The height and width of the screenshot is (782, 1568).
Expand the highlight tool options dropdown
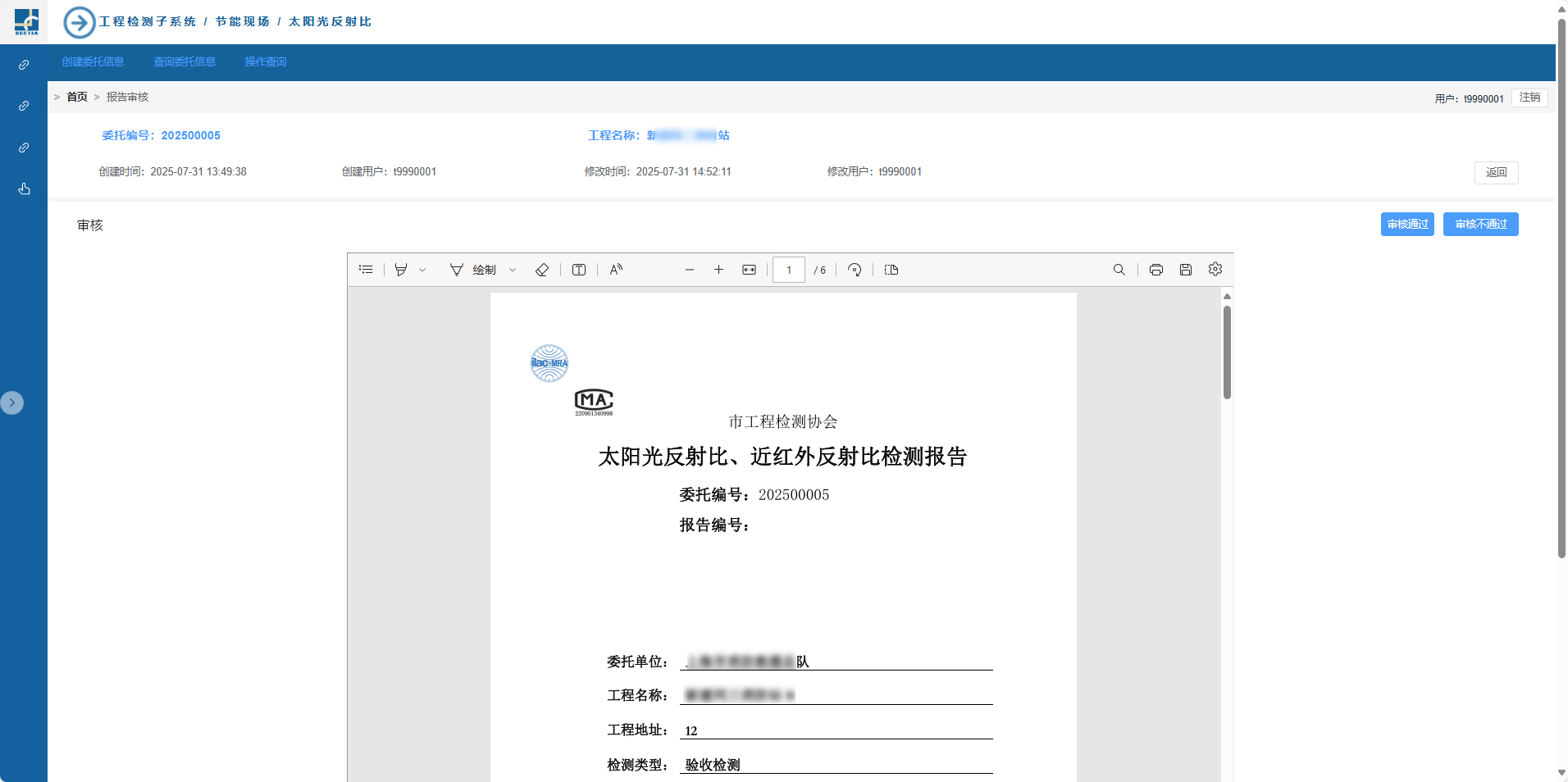pyautogui.click(x=422, y=270)
